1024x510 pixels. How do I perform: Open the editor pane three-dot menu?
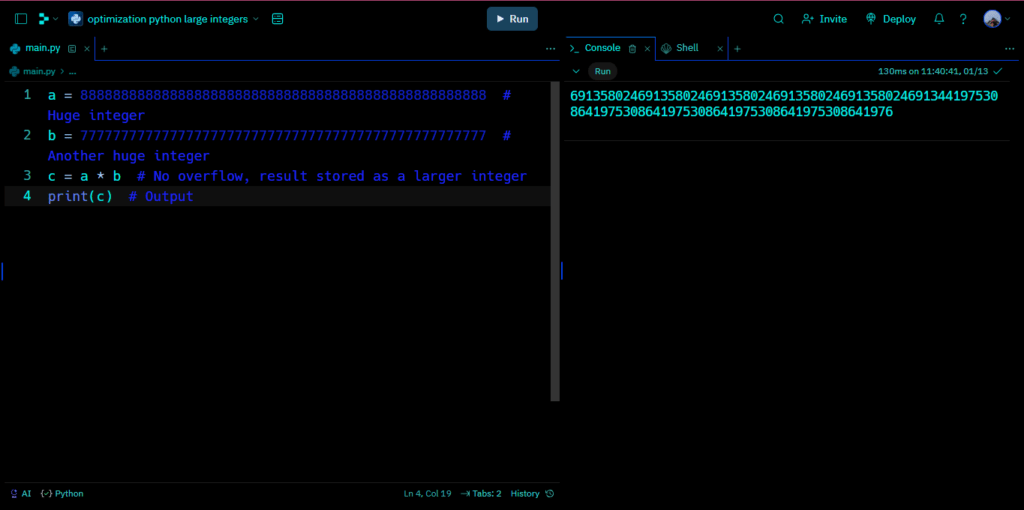[551, 48]
